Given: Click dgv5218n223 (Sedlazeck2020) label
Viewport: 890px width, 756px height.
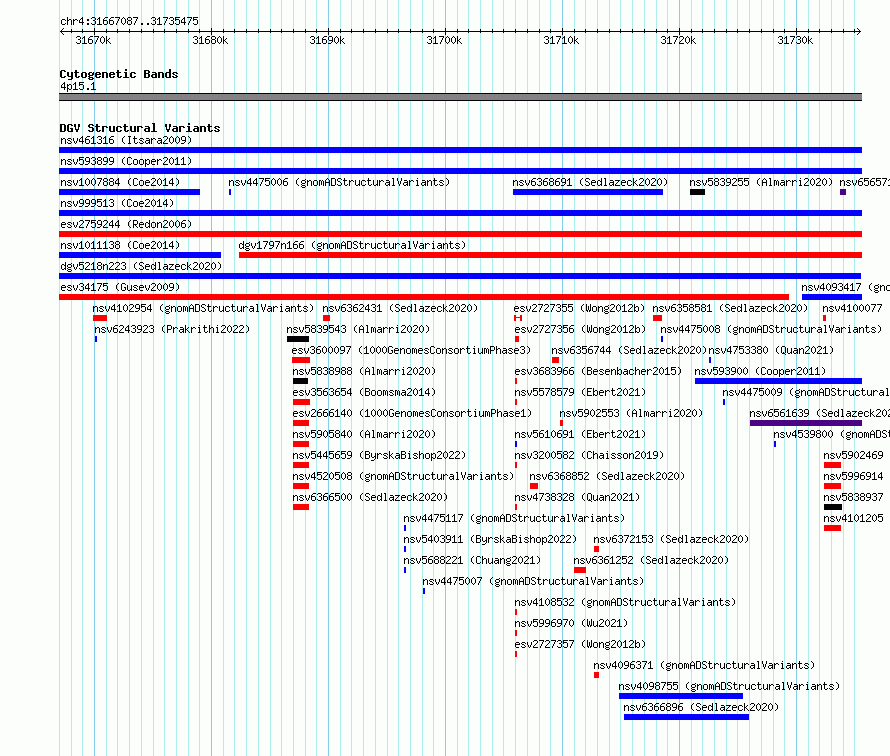Looking at the screenshot, I should coord(141,266).
